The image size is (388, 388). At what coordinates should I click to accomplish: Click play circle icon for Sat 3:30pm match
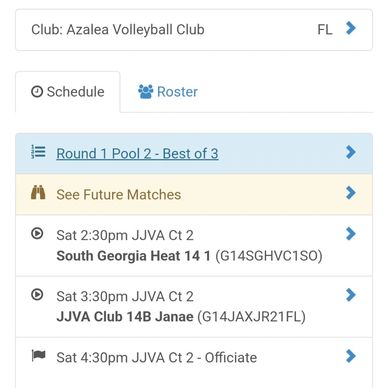[x=37, y=295]
